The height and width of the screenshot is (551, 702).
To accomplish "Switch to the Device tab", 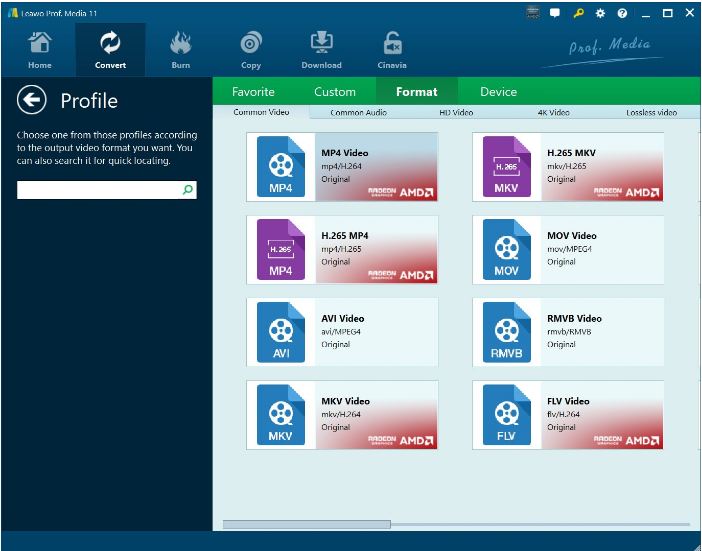I will click(498, 91).
